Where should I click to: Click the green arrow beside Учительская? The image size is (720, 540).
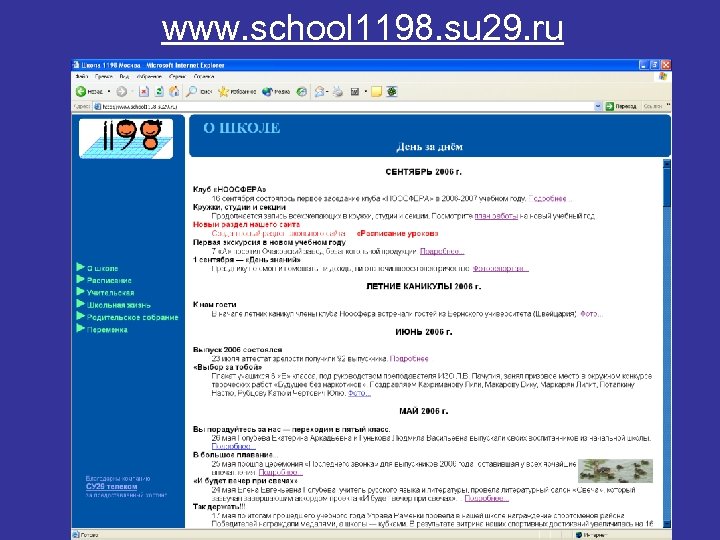(80, 292)
